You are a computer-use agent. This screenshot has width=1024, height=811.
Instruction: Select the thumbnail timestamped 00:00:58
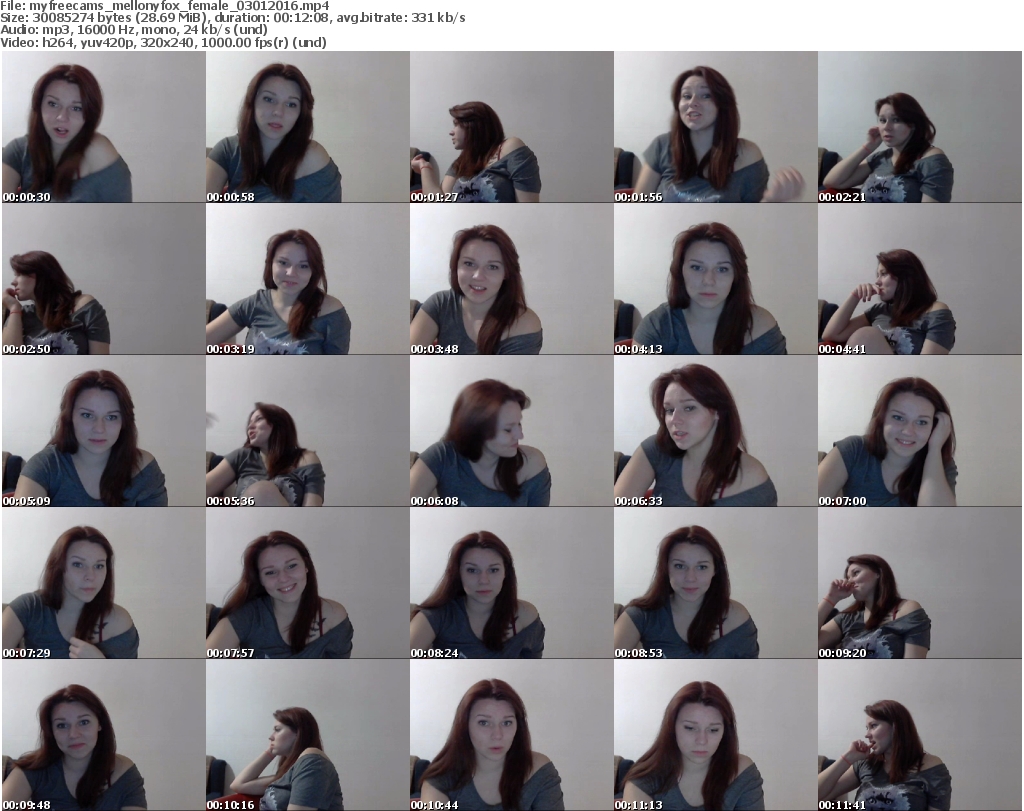coord(308,127)
